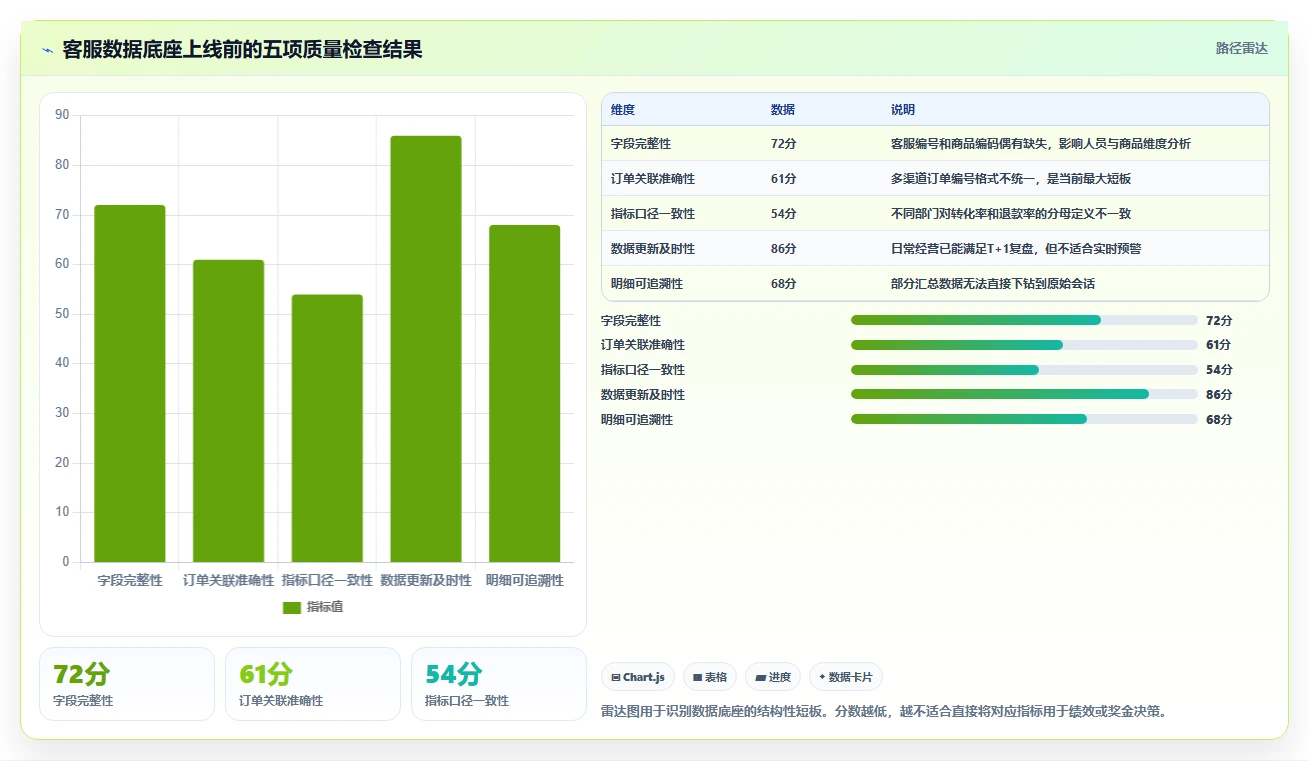Click the 数据更新及时性 bar in the chart
Image resolution: width=1309 pixels, height=761 pixels.
(426, 349)
